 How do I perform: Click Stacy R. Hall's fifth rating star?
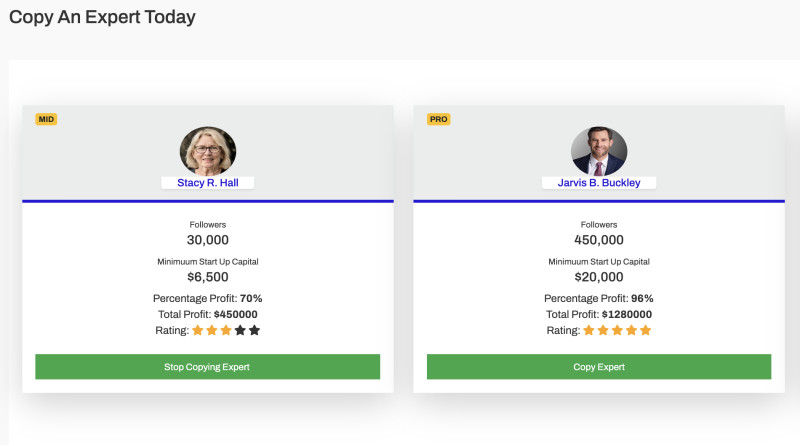[x=254, y=330]
